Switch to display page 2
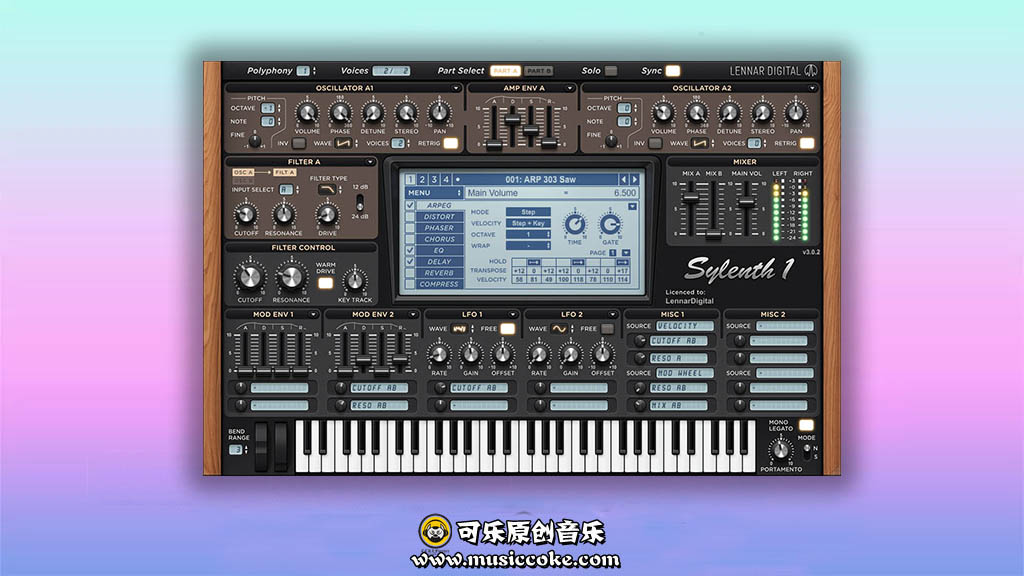 [423, 180]
